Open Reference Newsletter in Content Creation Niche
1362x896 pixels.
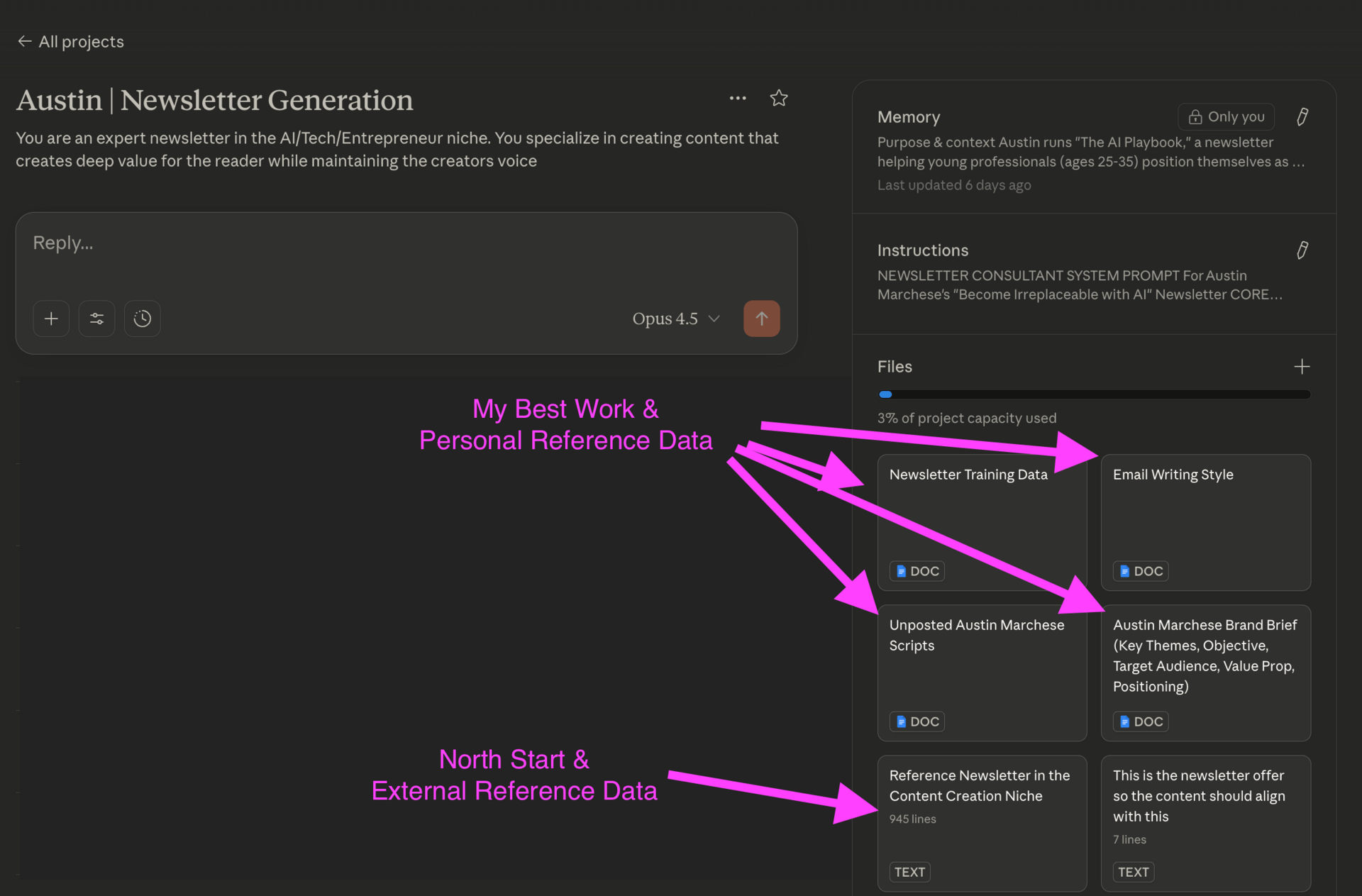pyautogui.click(x=981, y=823)
